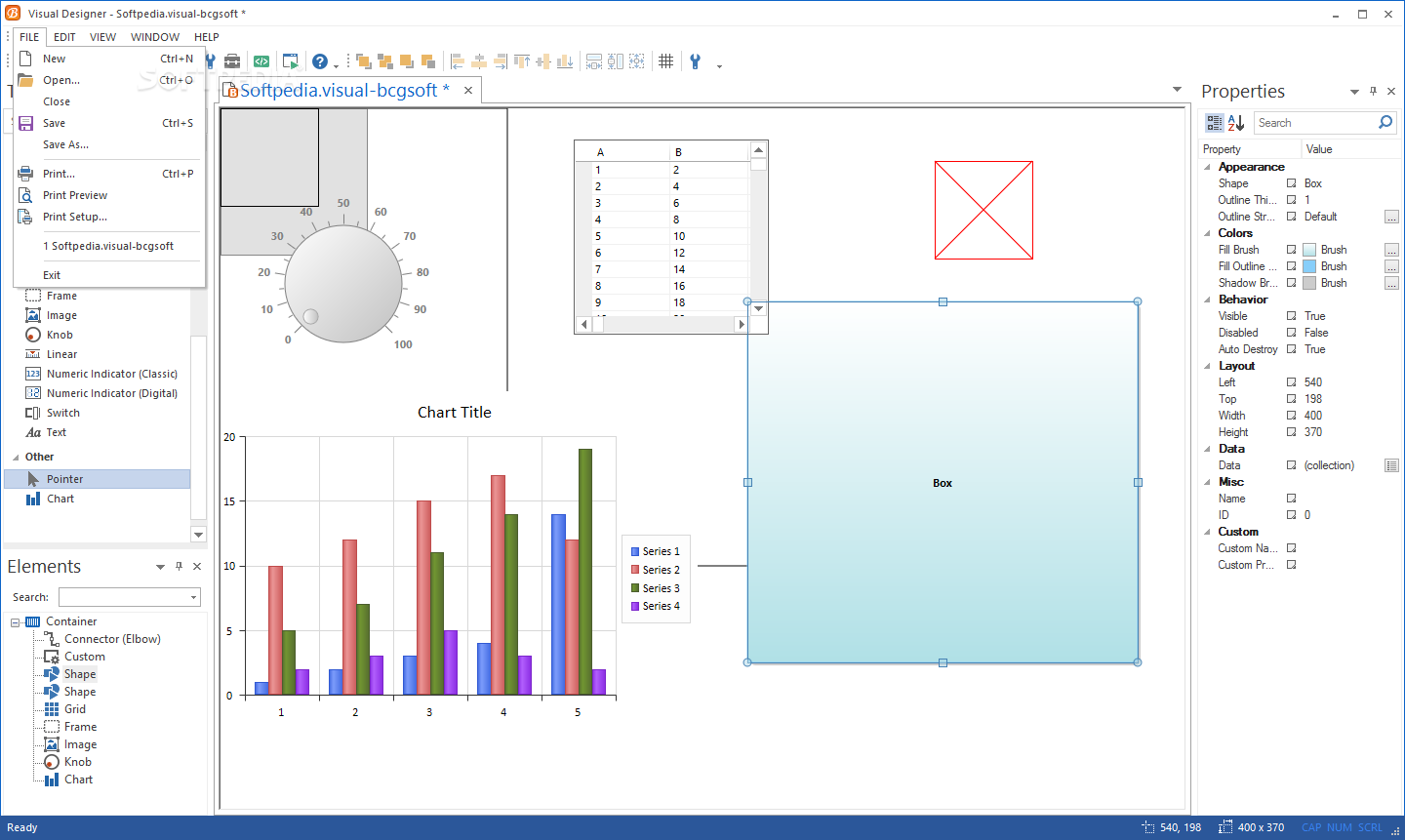Open help via the blue question mark icon
Image resolution: width=1405 pixels, height=840 pixels.
[x=320, y=61]
